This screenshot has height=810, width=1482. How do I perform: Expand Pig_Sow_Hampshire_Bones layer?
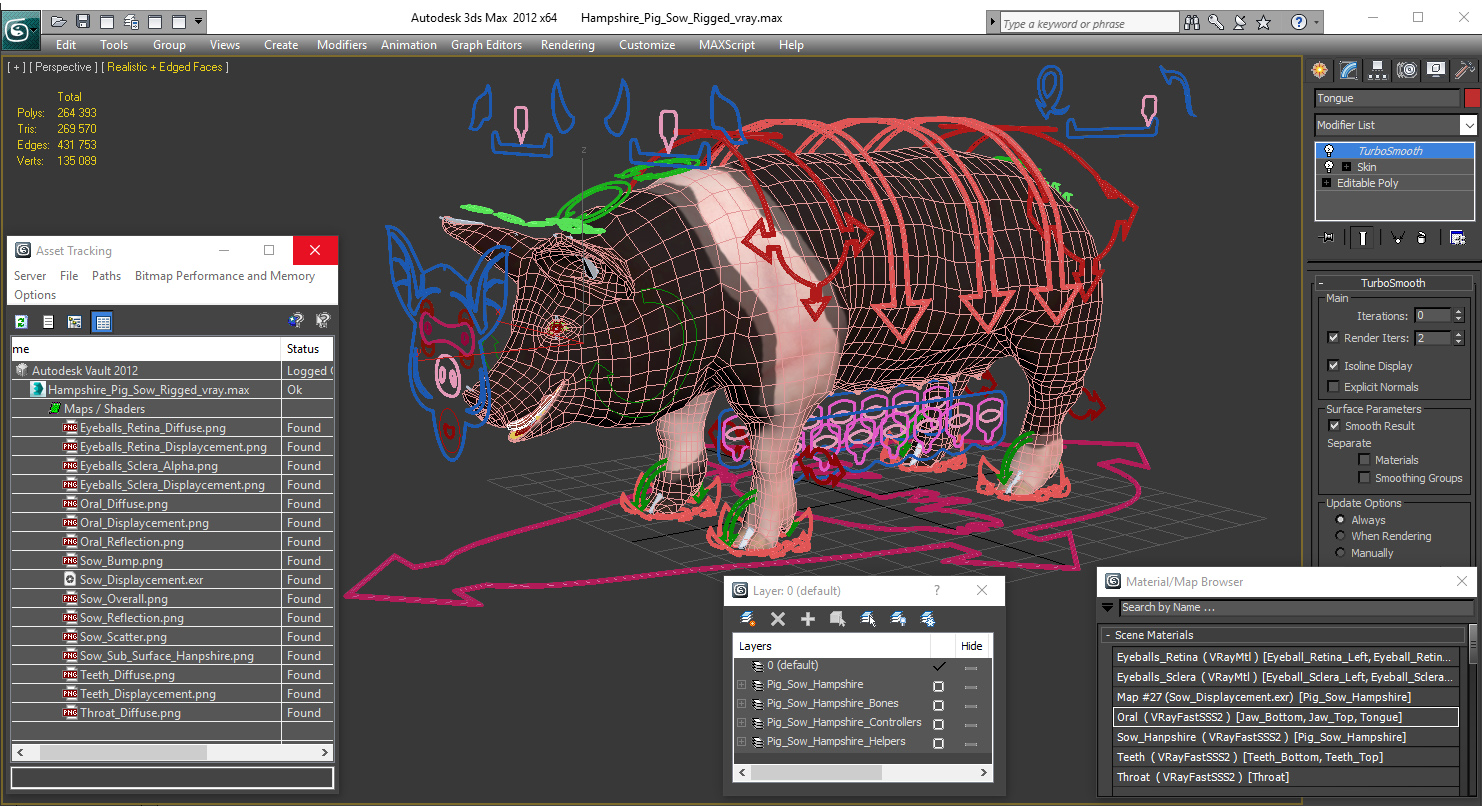click(x=741, y=704)
